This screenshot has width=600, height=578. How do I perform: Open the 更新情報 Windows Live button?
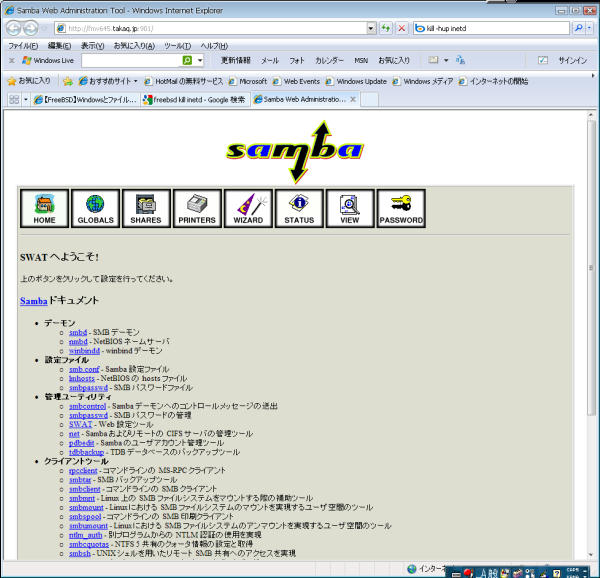coord(236,60)
